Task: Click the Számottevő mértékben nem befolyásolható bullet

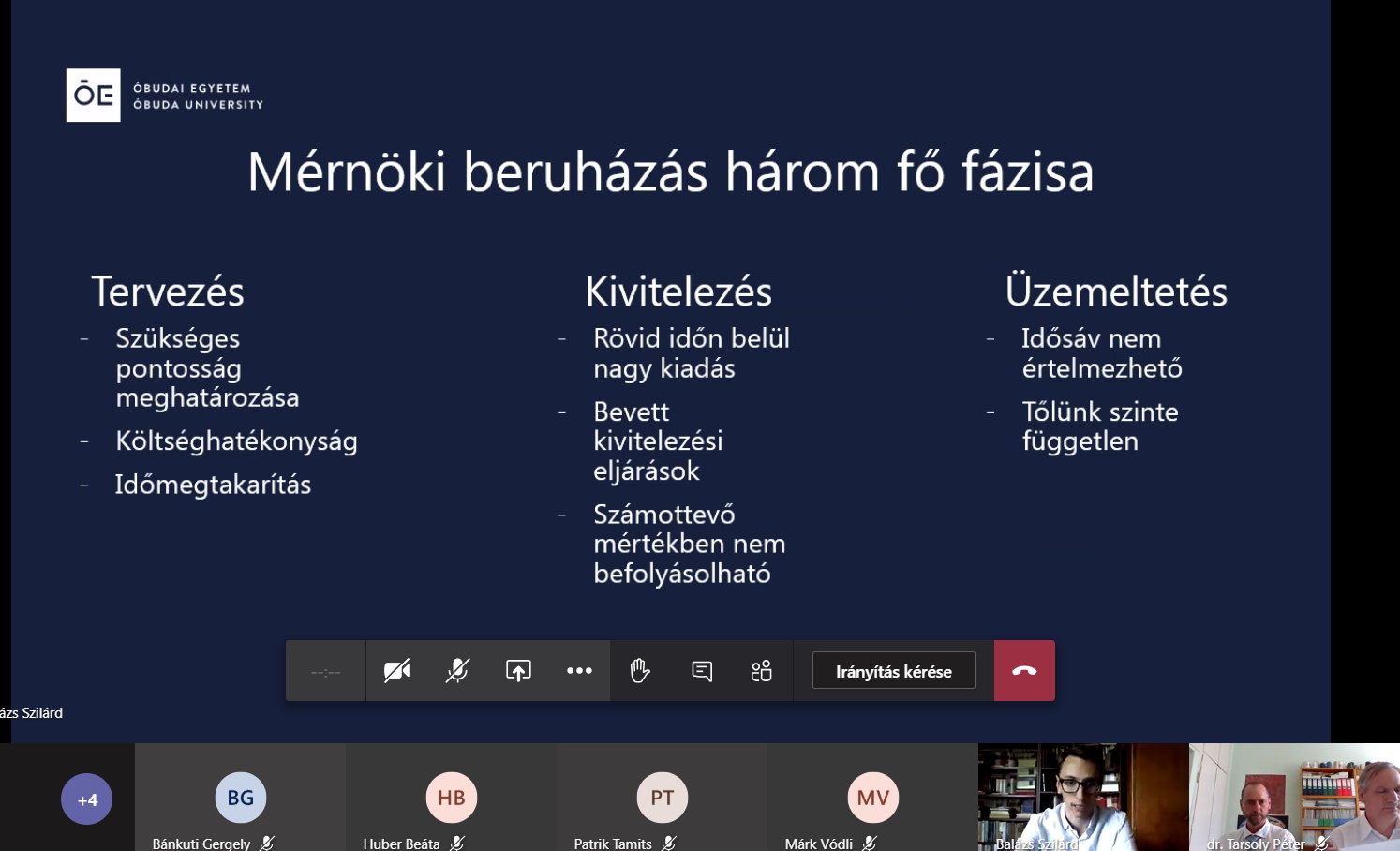Action: (689, 545)
